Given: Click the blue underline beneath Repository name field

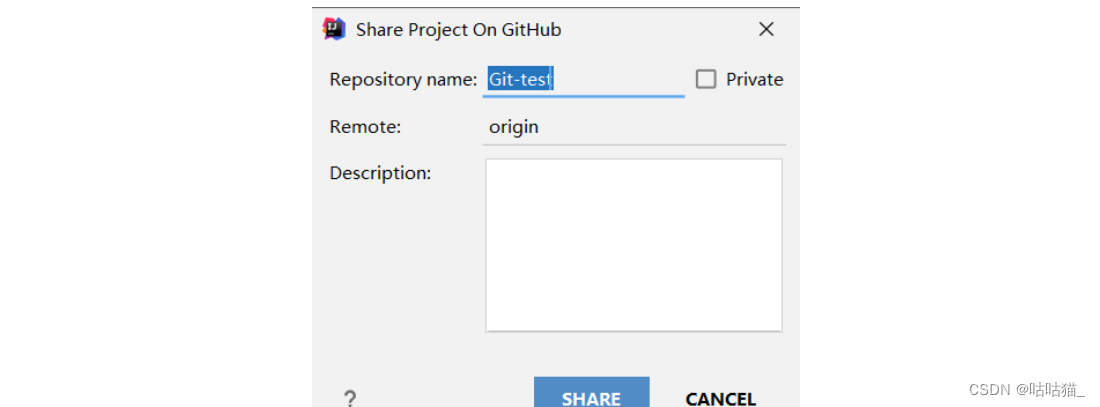Looking at the screenshot, I should pyautogui.click(x=584, y=96).
